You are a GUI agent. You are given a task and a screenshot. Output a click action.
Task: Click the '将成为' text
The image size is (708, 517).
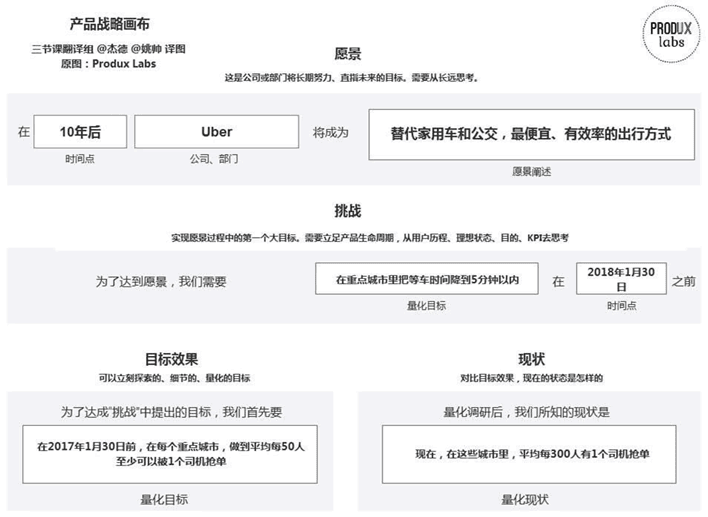[x=331, y=133]
